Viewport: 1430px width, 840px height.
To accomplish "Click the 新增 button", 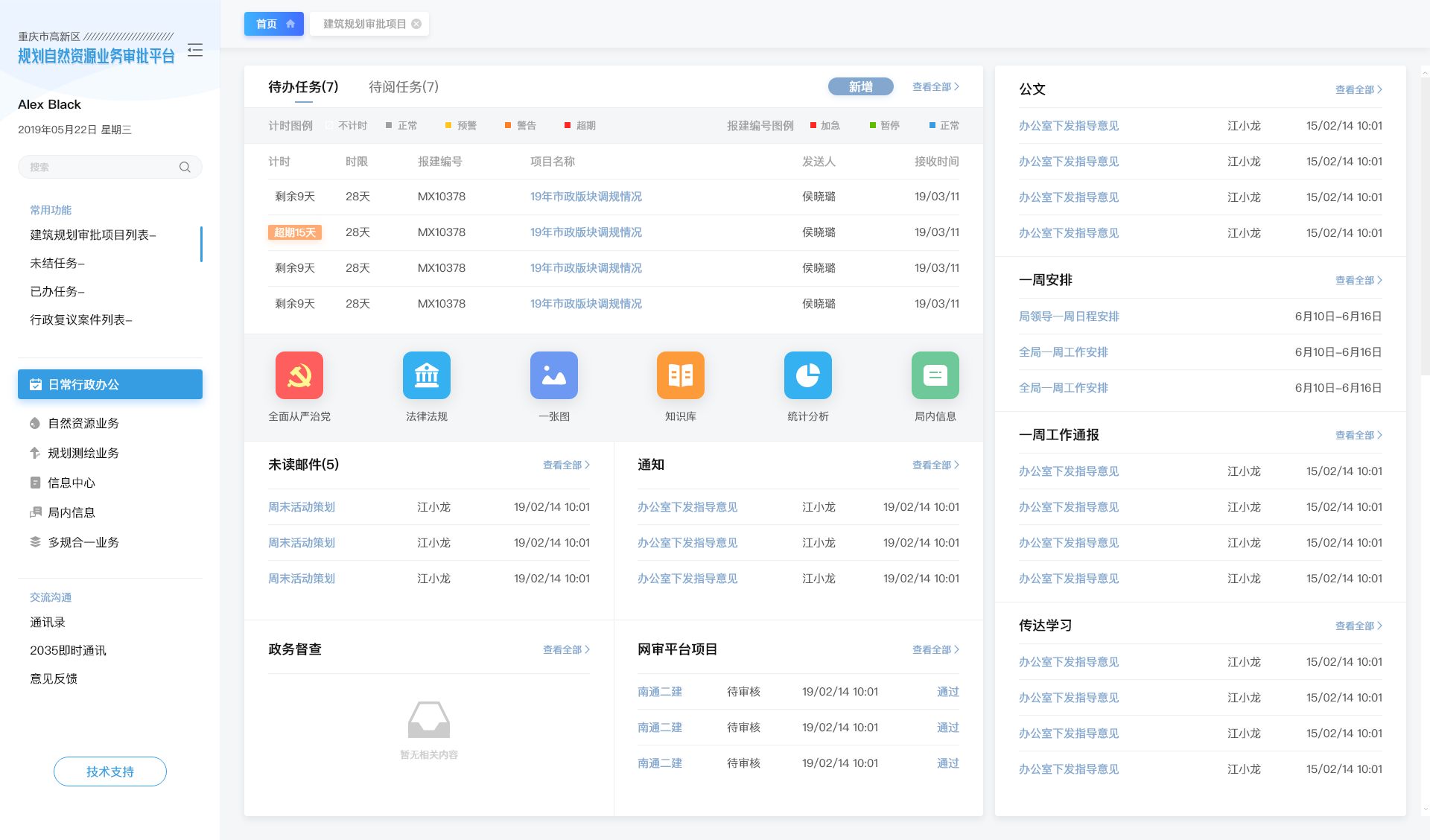I will click(860, 86).
